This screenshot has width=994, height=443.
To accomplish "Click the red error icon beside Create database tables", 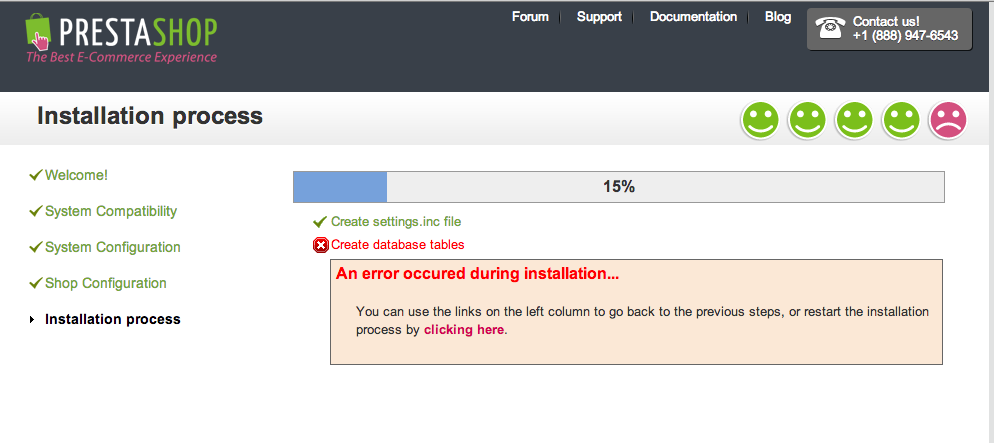I will (x=321, y=245).
